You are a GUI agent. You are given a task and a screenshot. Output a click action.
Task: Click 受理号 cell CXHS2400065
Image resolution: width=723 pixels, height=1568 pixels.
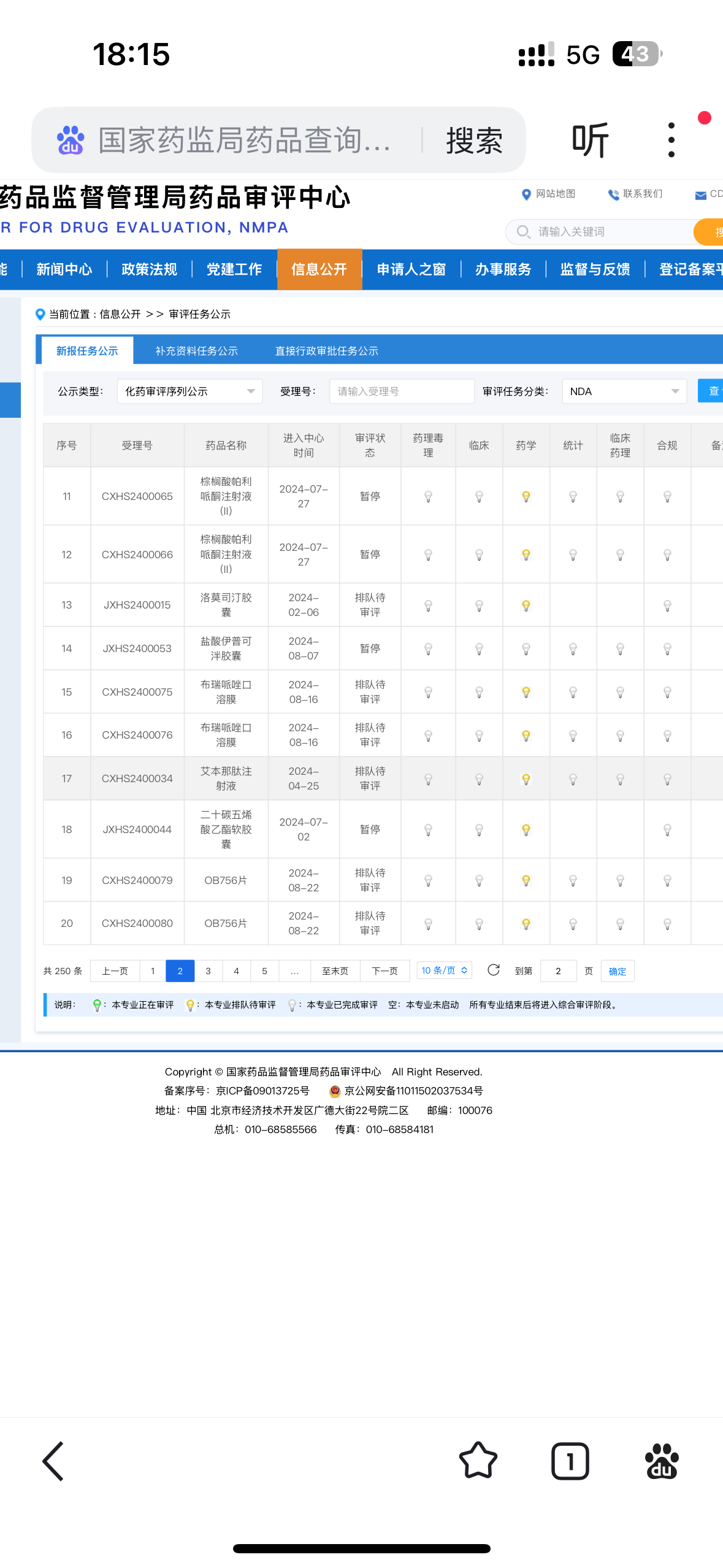137,496
